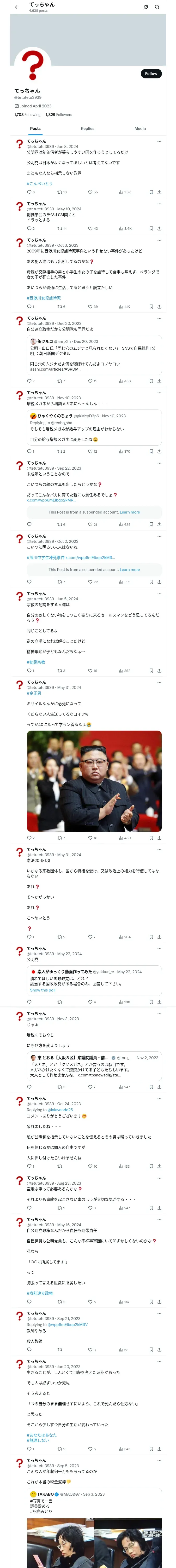The width and height of the screenshot is (176, 1568).
Task: Open search via the magnifier icon
Action: tap(157, 7)
